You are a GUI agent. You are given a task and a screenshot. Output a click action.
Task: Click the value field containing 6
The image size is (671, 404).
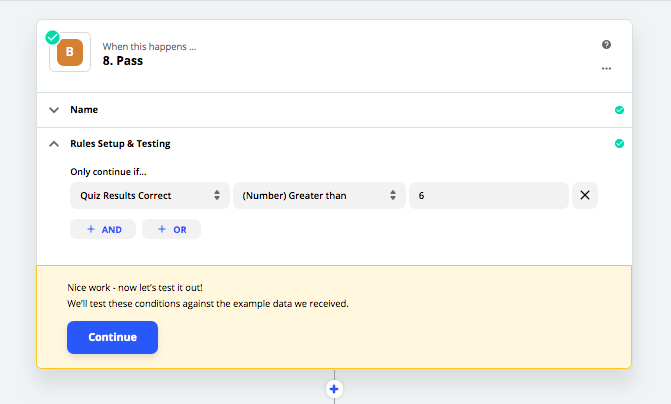pyautogui.click(x=489, y=196)
